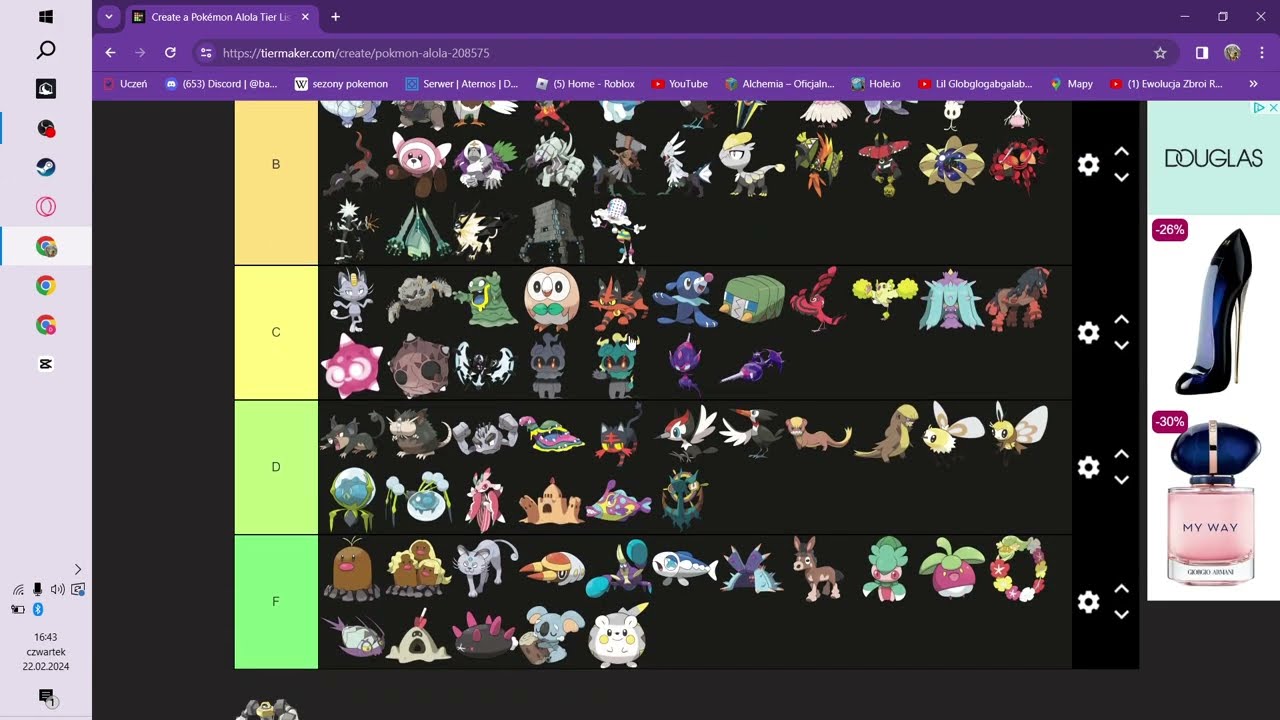Open the Home - Roblox bookmark
Screen dimensions: 1280x720
point(585,84)
